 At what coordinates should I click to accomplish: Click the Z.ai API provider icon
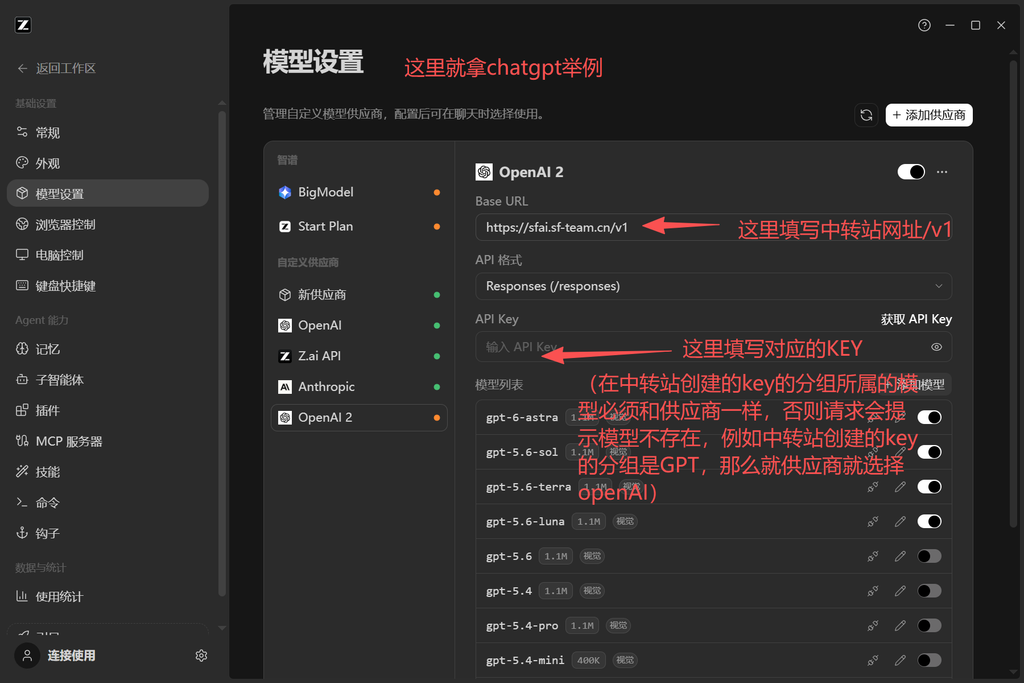coord(285,356)
